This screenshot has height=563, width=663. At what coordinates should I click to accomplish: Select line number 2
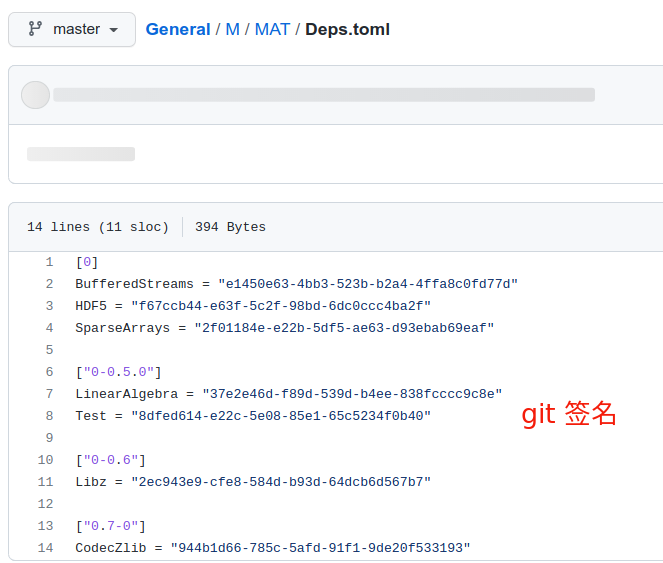click(49, 284)
